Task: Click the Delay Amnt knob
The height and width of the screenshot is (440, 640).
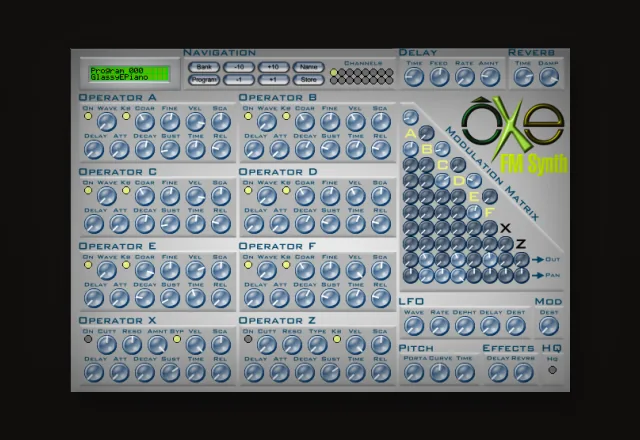Action: coord(490,77)
